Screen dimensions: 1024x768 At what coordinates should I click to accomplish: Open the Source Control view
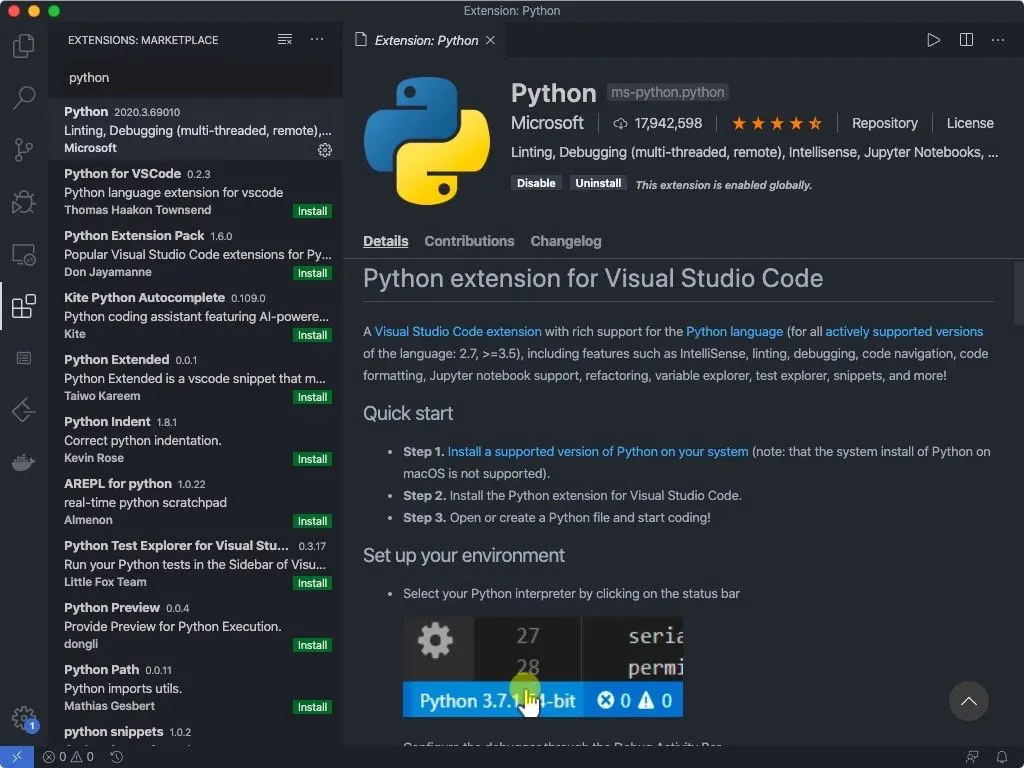(23, 150)
